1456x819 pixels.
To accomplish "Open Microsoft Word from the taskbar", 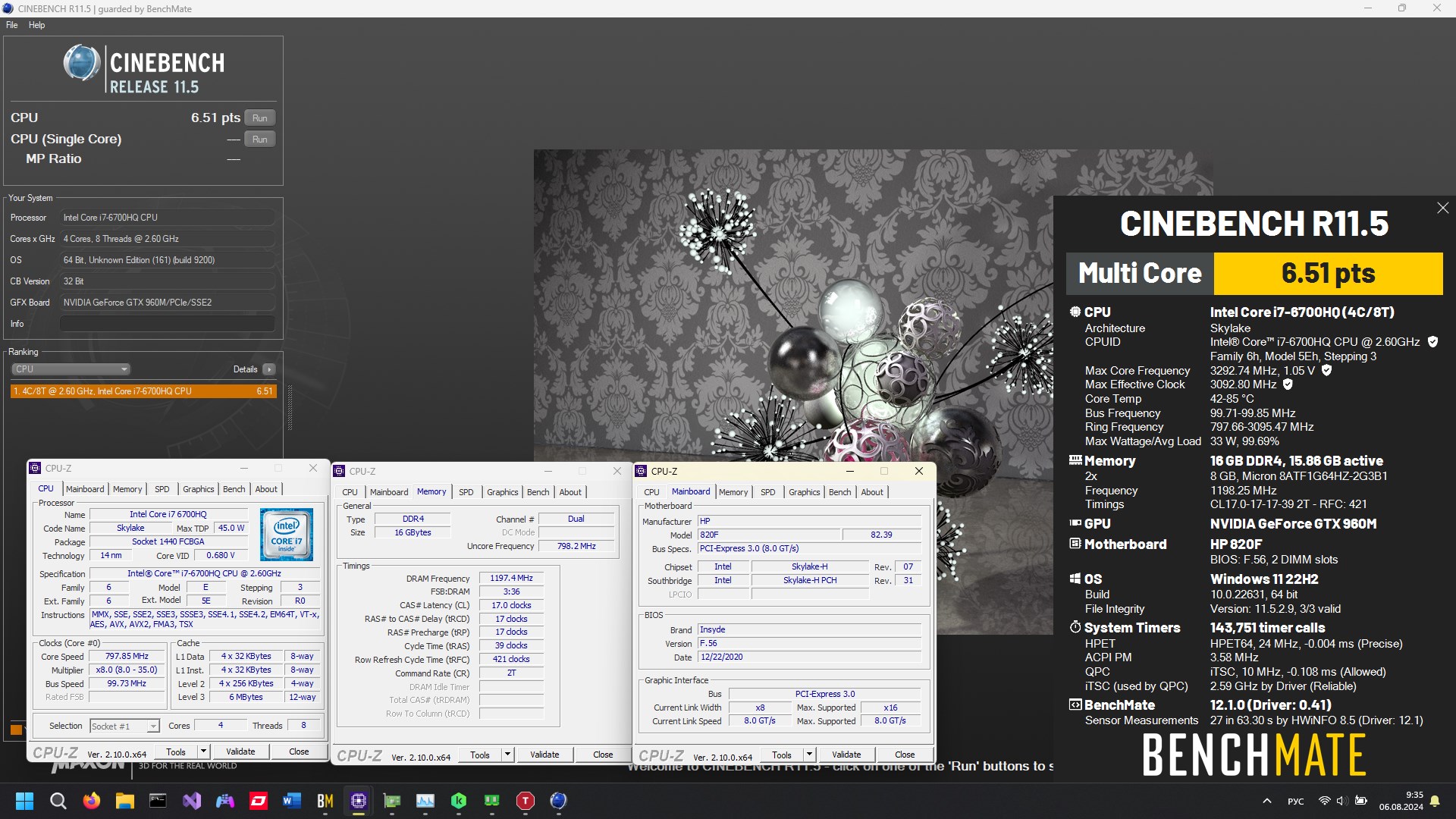I will (x=292, y=801).
